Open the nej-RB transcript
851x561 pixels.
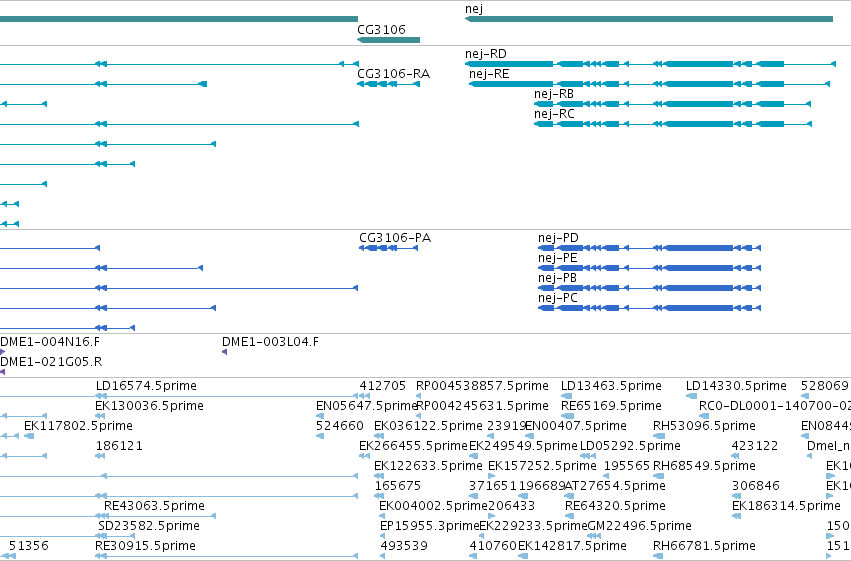(672, 104)
